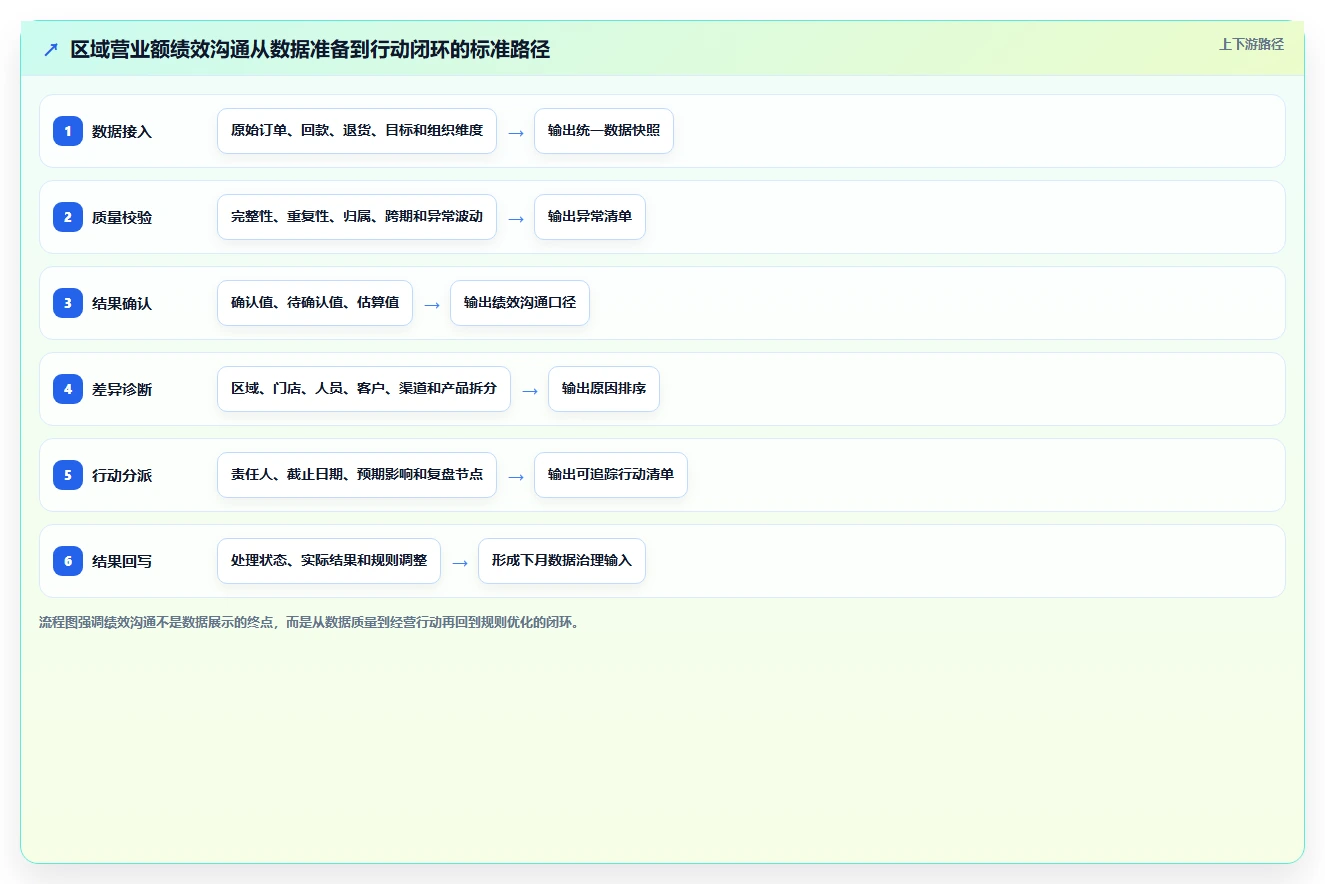
Task: Select step number 4 badge
Action: (x=68, y=388)
